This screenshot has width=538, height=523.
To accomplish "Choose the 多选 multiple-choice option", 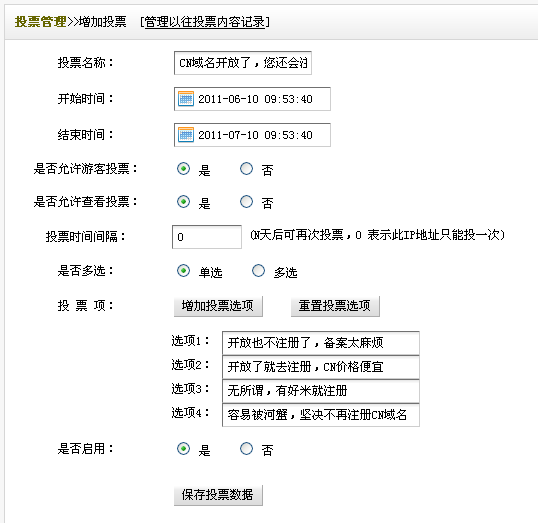I will pyautogui.click(x=258, y=271).
